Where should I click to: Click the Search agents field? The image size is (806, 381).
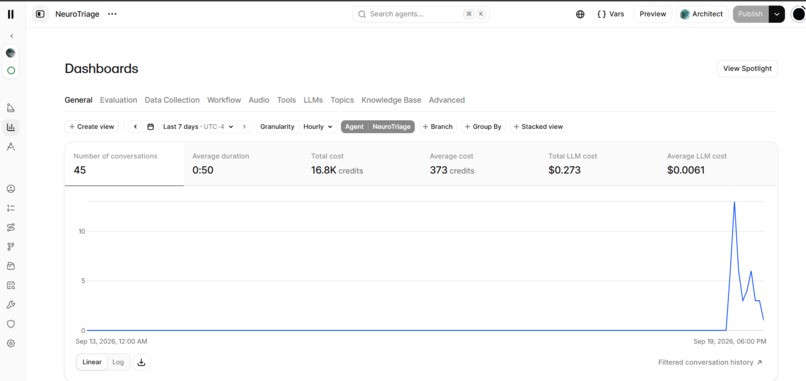421,14
